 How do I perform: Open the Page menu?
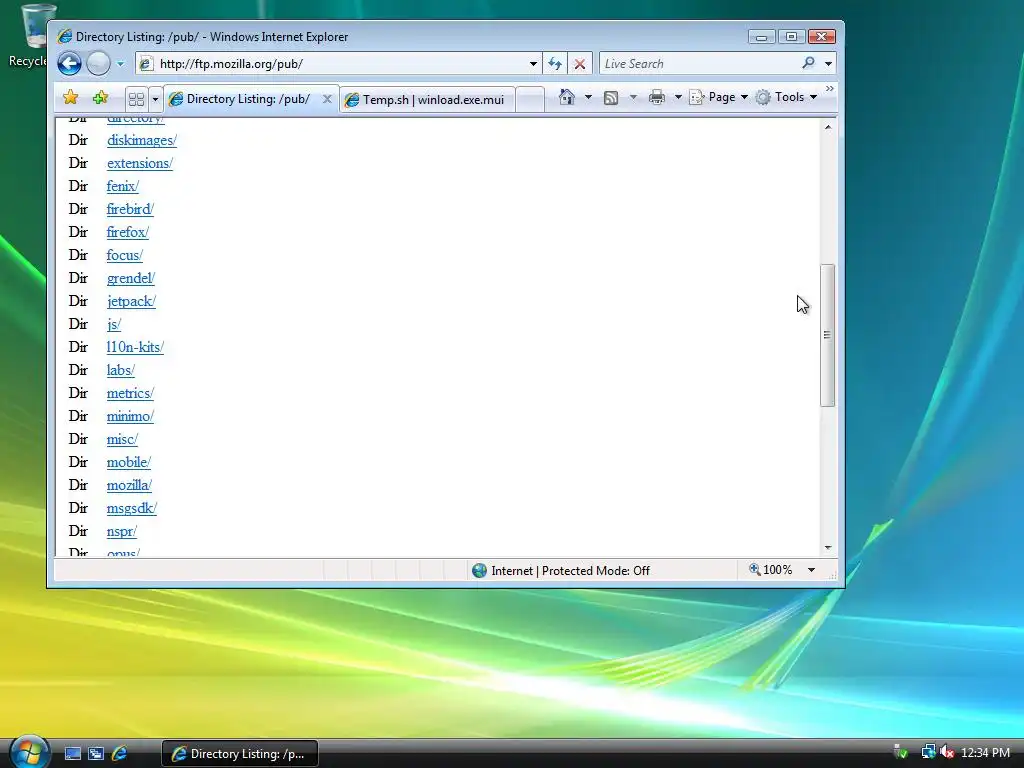click(x=718, y=97)
